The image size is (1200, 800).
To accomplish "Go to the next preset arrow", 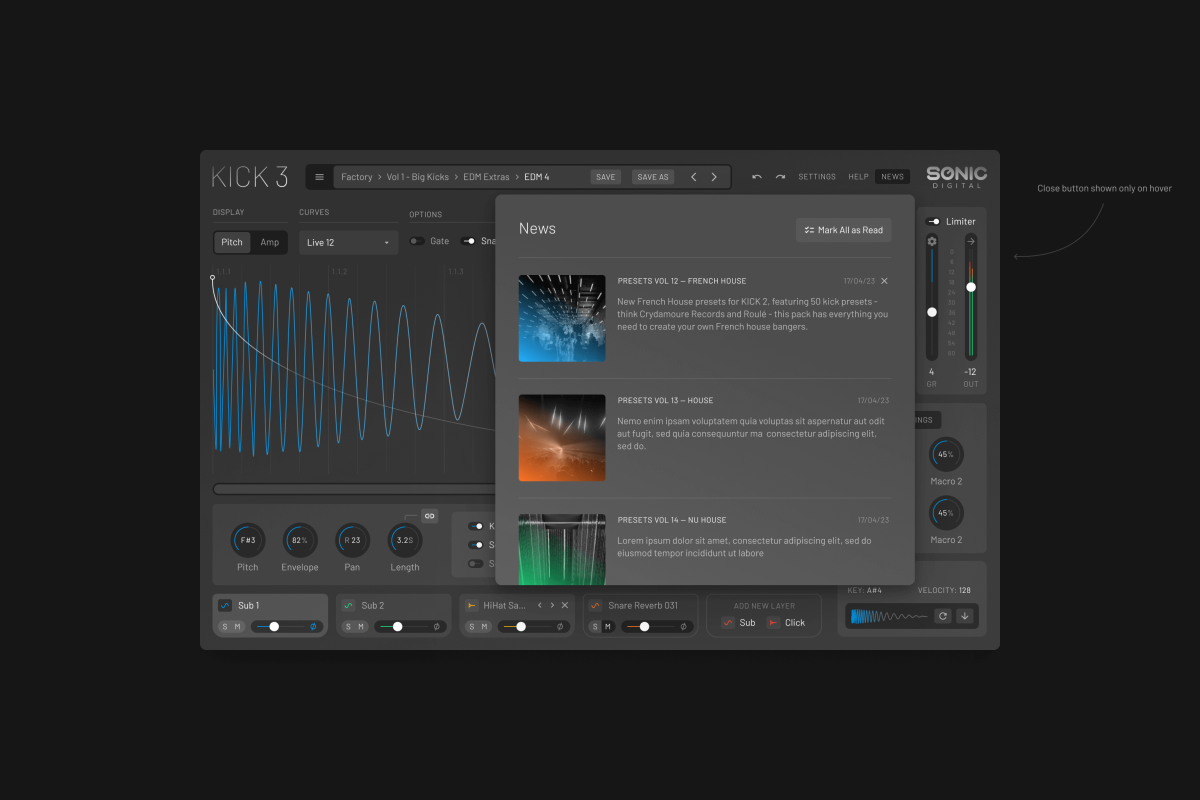I will [714, 177].
